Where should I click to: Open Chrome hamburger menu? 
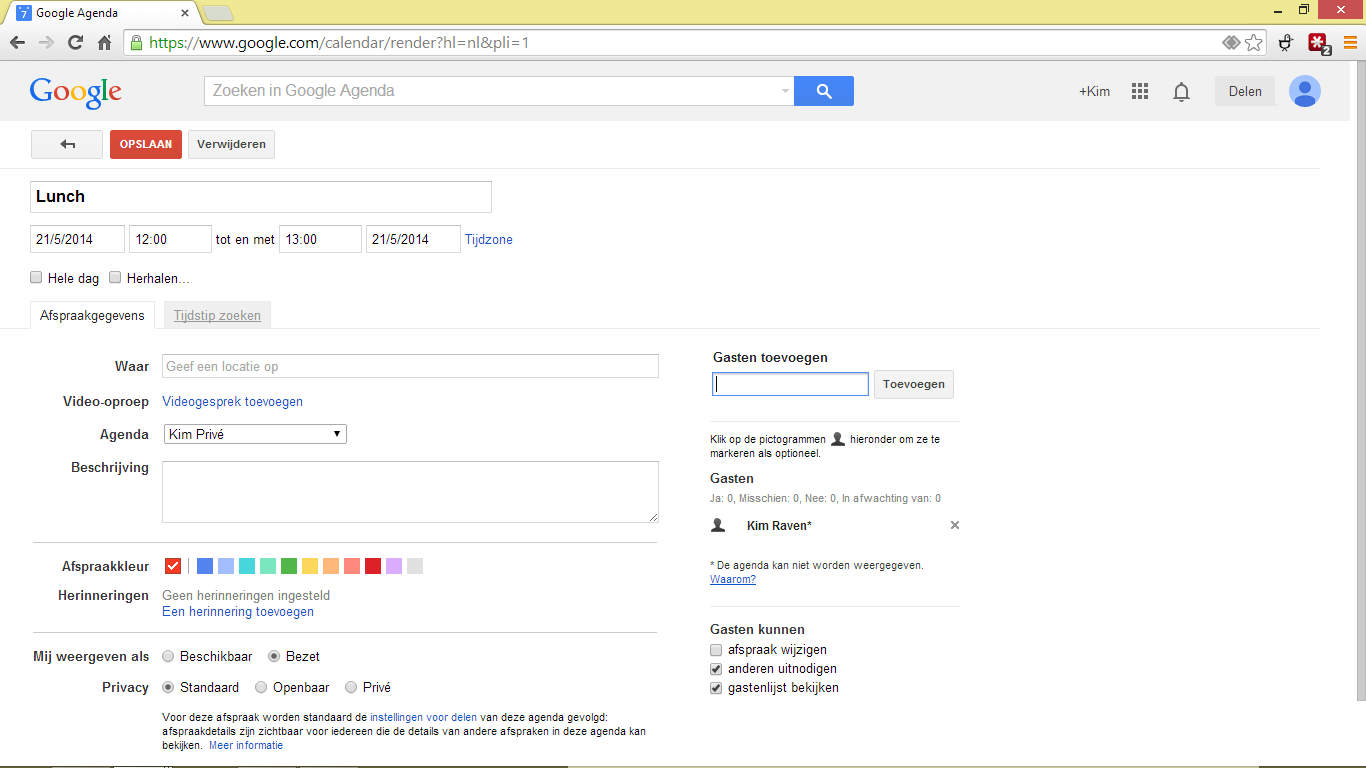[1350, 43]
